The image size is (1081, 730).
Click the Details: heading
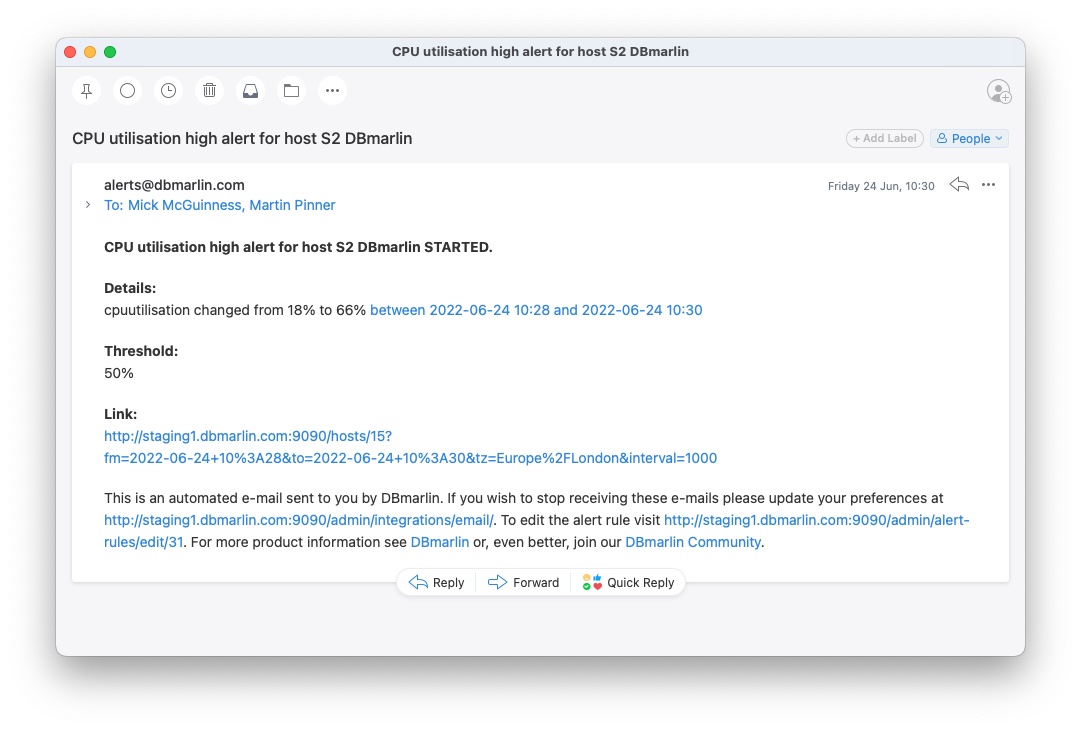[x=130, y=288]
